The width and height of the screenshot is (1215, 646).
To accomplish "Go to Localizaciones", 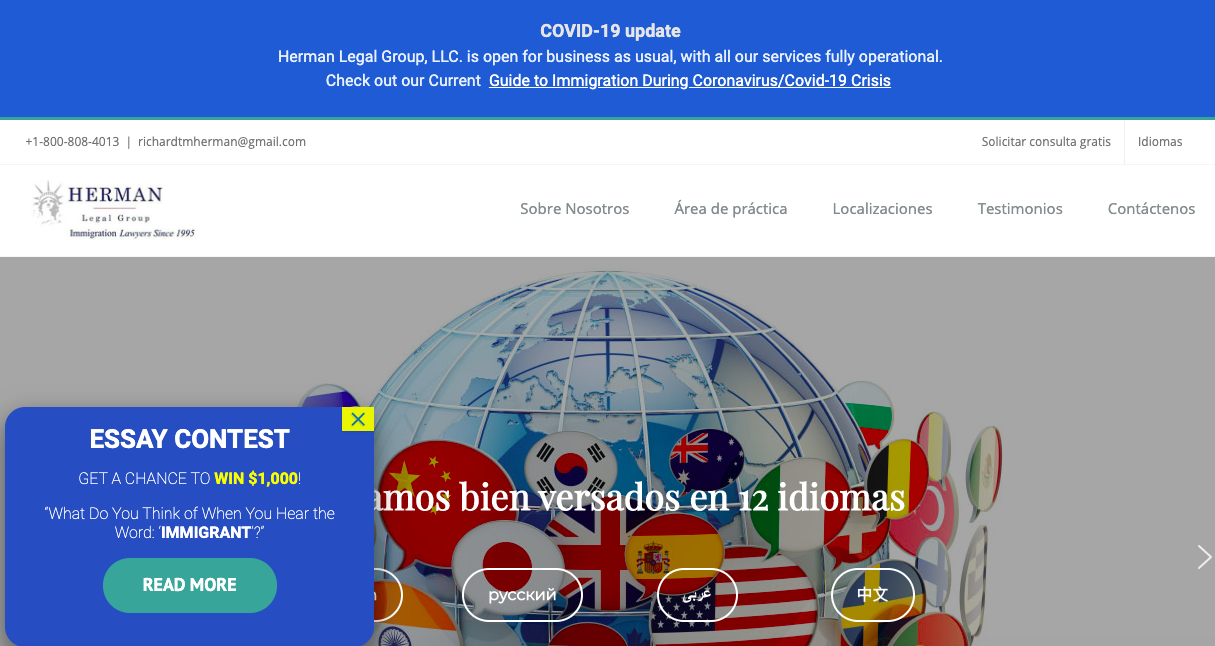I will pyautogui.click(x=882, y=209).
